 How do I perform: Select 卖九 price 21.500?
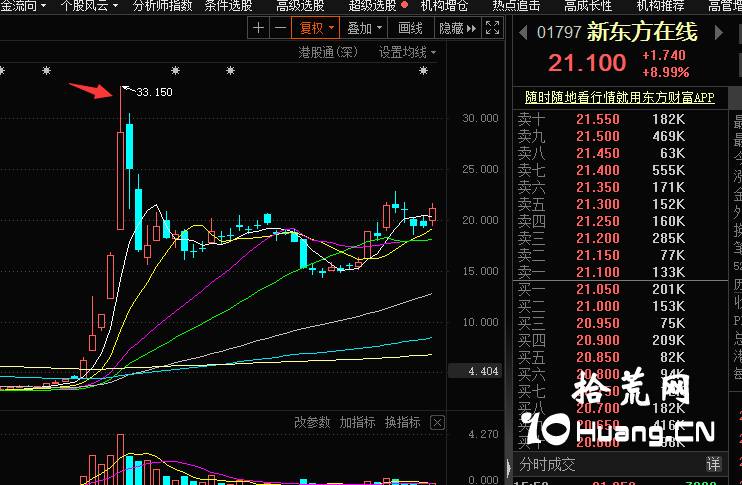point(598,136)
